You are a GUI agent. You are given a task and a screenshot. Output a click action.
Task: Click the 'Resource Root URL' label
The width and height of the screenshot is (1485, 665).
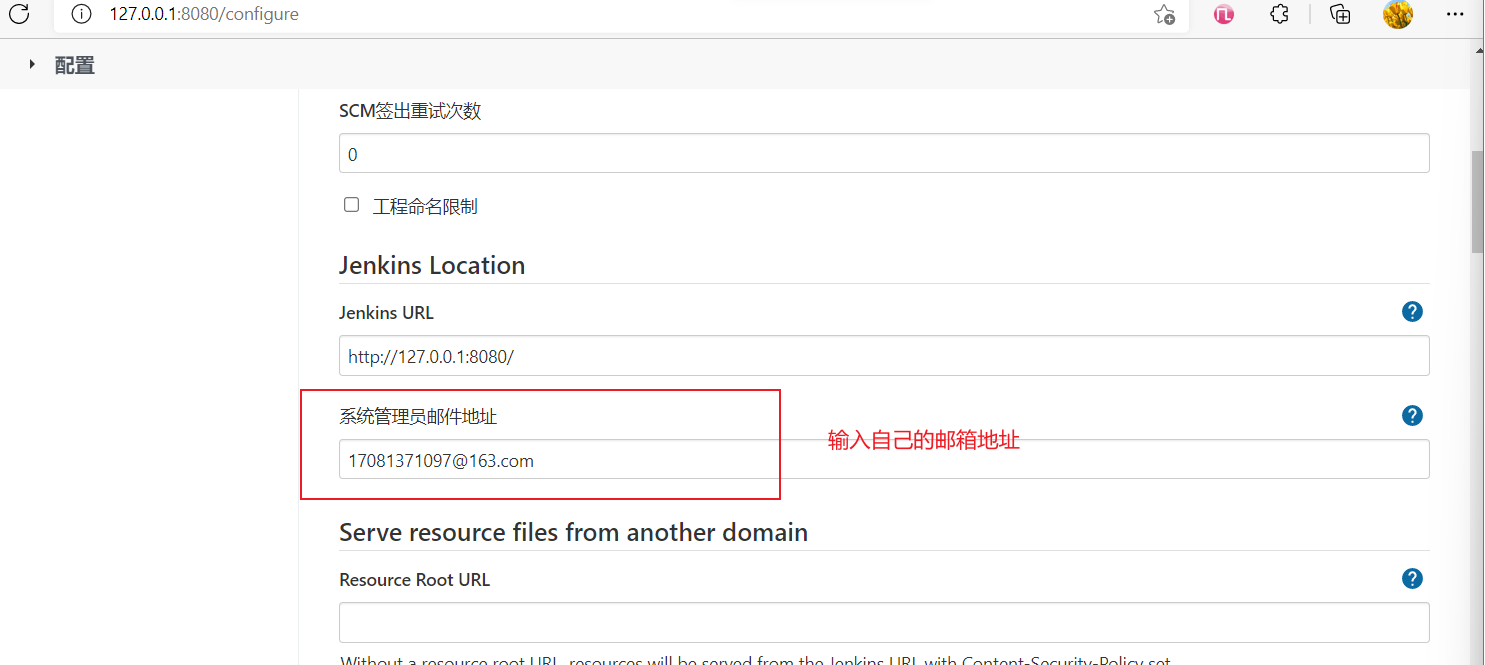point(414,580)
